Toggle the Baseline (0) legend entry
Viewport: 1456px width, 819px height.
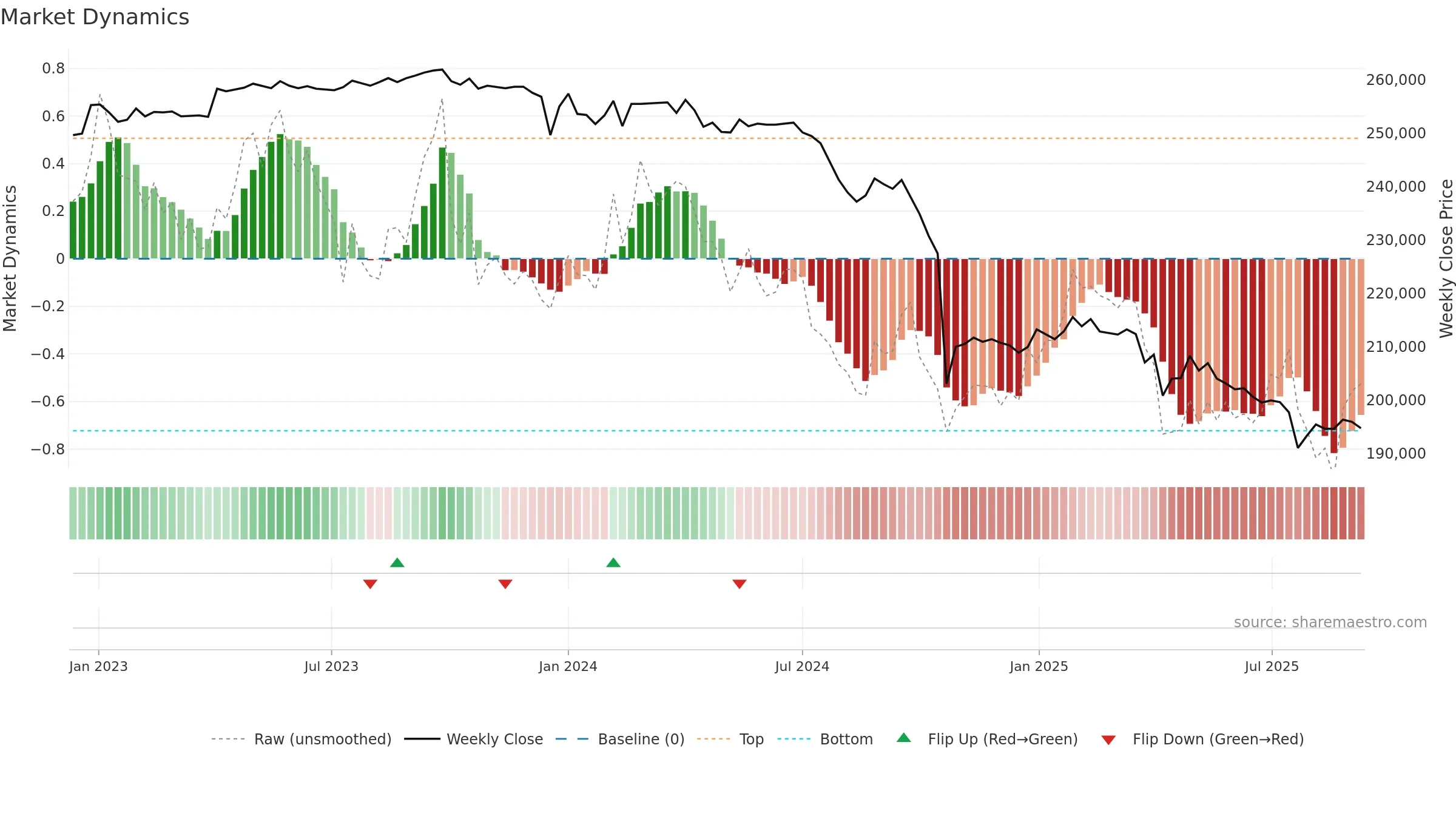coord(620,739)
